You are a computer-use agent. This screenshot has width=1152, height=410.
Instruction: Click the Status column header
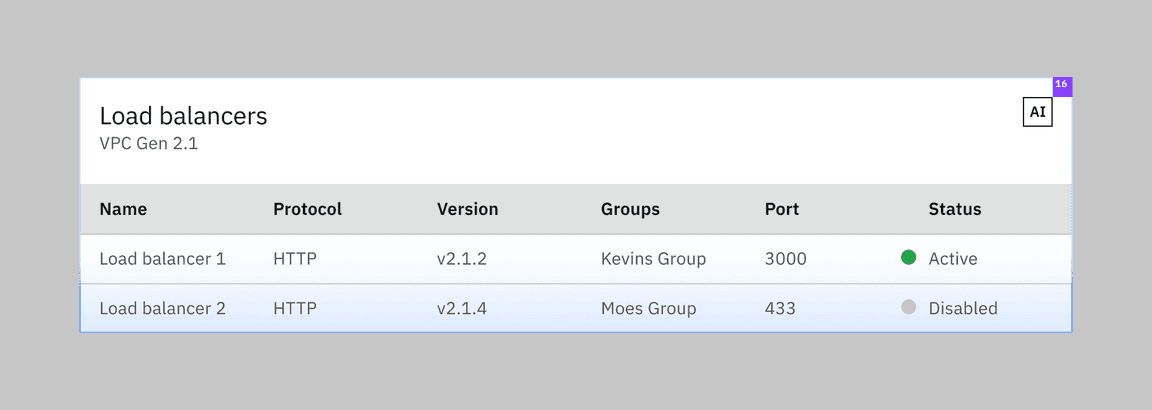(954, 209)
